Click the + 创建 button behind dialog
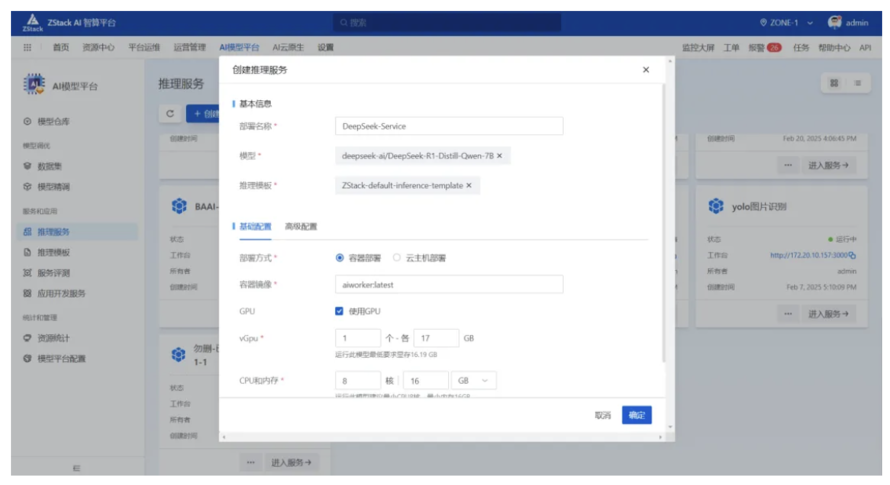The height and width of the screenshot is (485, 890). pyautogui.click(x=203, y=114)
